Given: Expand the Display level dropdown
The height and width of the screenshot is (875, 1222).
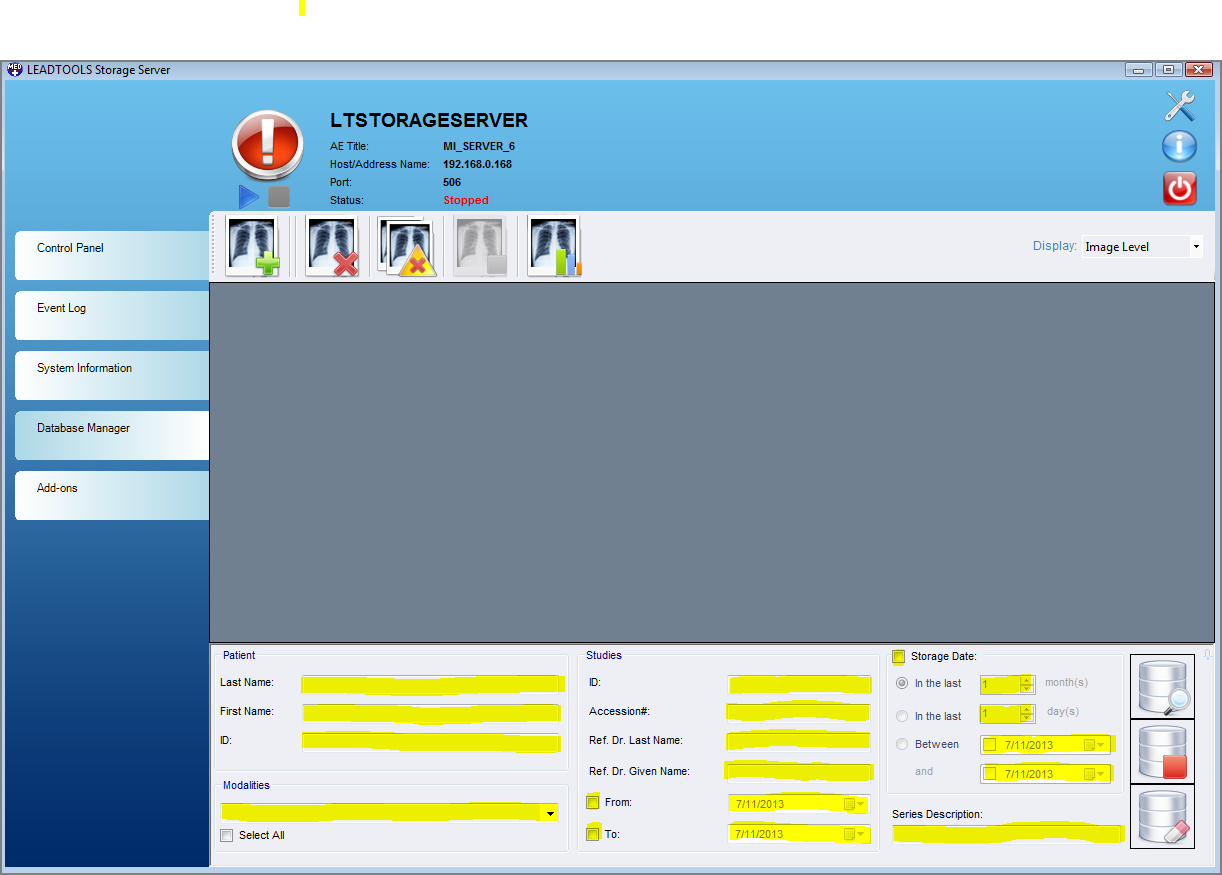Looking at the screenshot, I should pyautogui.click(x=1195, y=247).
